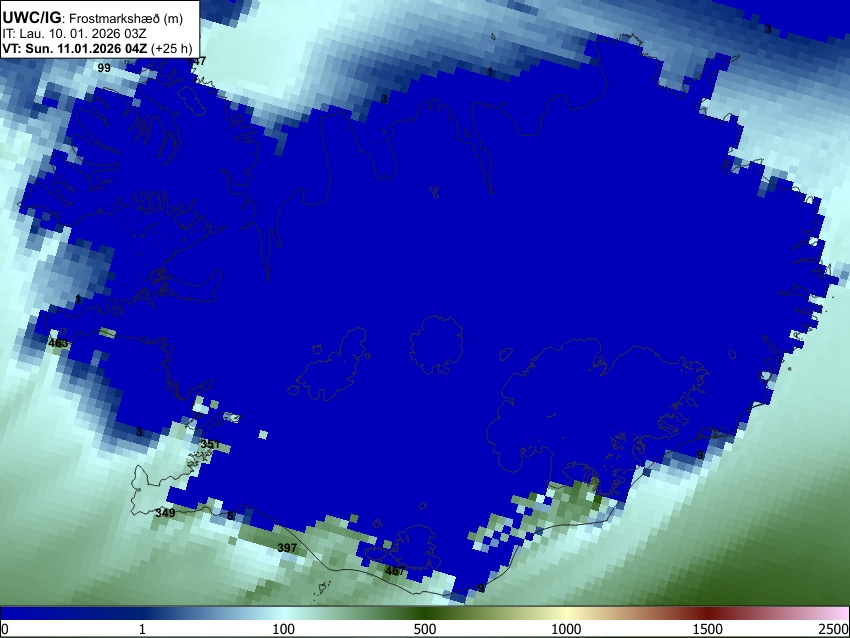Image resolution: width=850 pixels, height=638 pixels.
Task: Select the map value label '349'
Action: pos(165,513)
